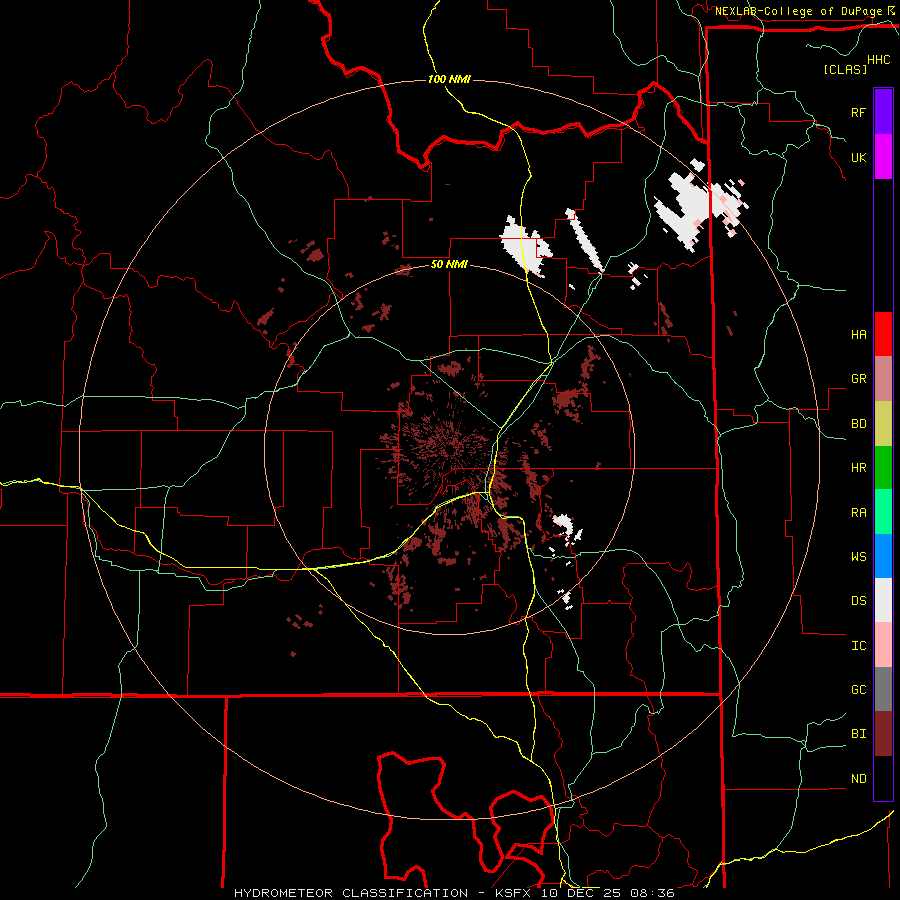Viewport: 900px width, 900px height.
Task: Click the BI brown legend swatch
Action: click(883, 734)
